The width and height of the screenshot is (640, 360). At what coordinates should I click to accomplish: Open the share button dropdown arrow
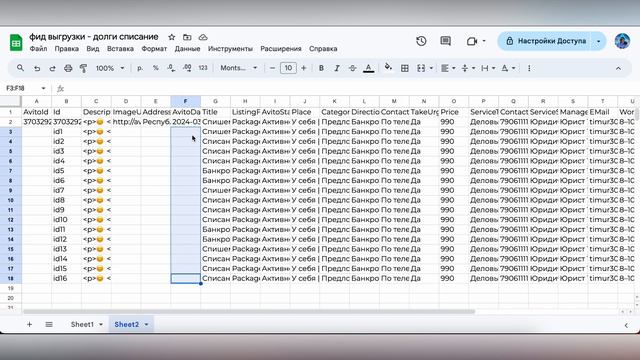[x=598, y=41]
